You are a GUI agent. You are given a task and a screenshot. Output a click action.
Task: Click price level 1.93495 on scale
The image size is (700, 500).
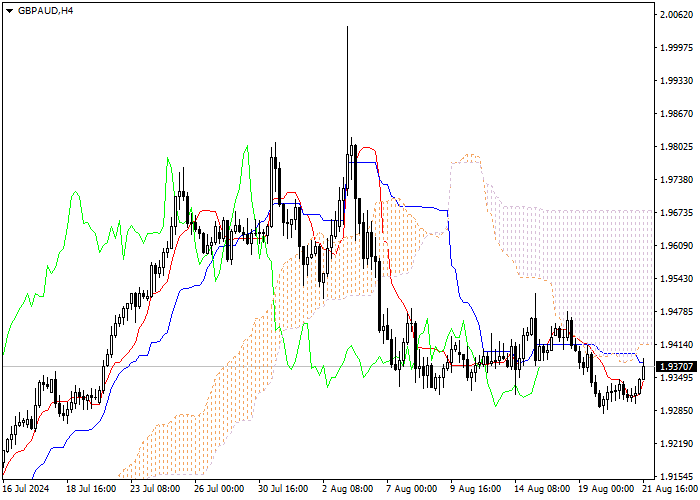[x=677, y=378]
